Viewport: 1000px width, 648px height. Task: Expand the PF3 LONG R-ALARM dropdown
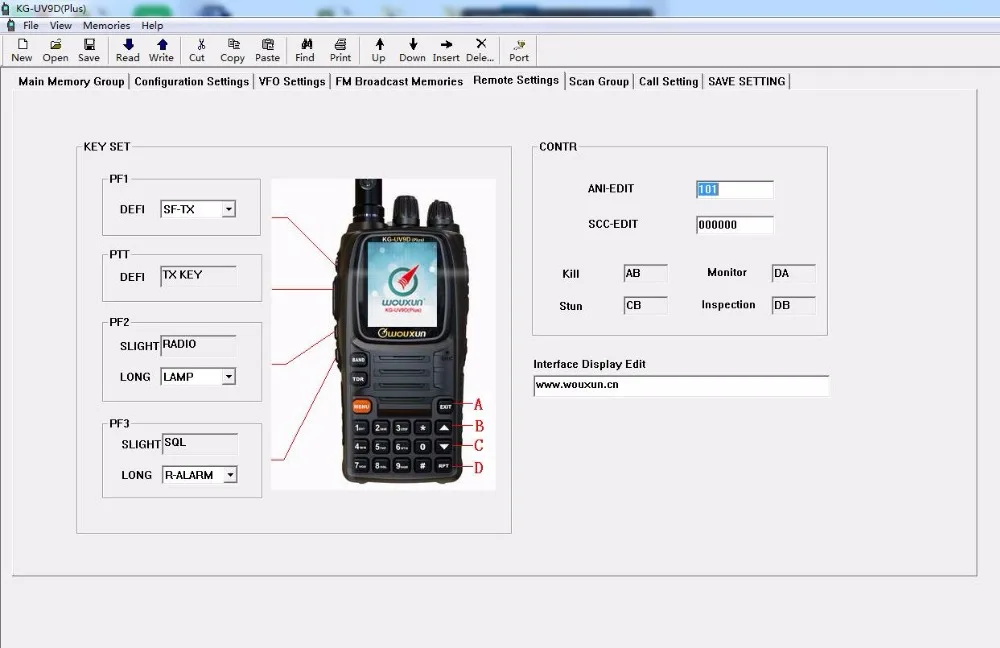point(230,475)
